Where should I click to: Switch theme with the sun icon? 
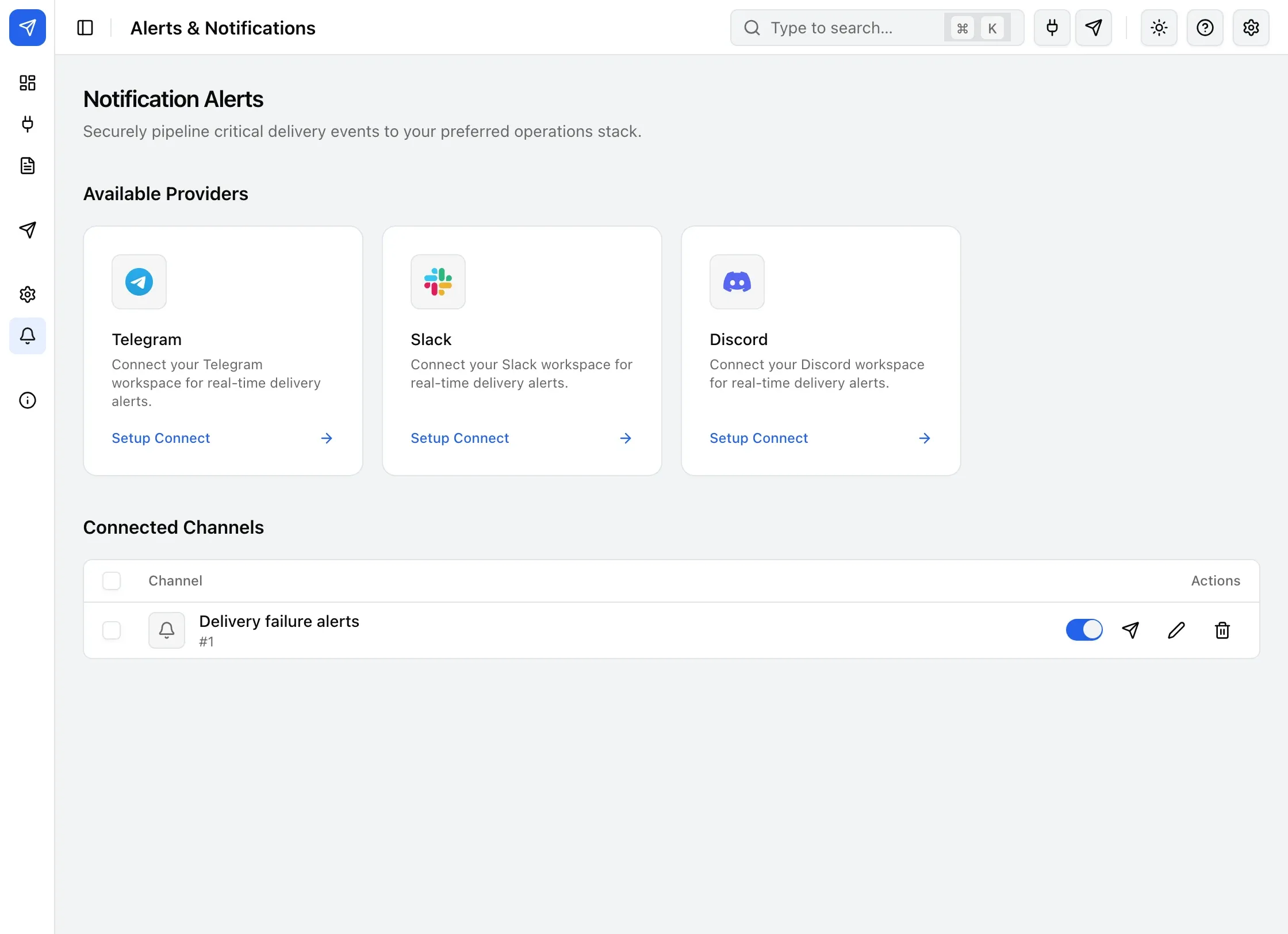click(x=1159, y=28)
